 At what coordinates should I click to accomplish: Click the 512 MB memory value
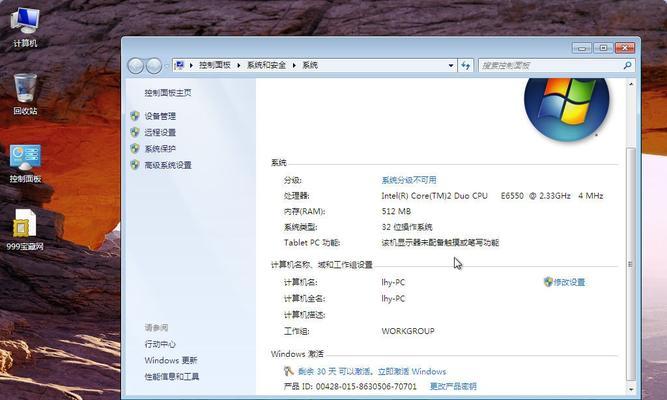[x=396, y=211]
